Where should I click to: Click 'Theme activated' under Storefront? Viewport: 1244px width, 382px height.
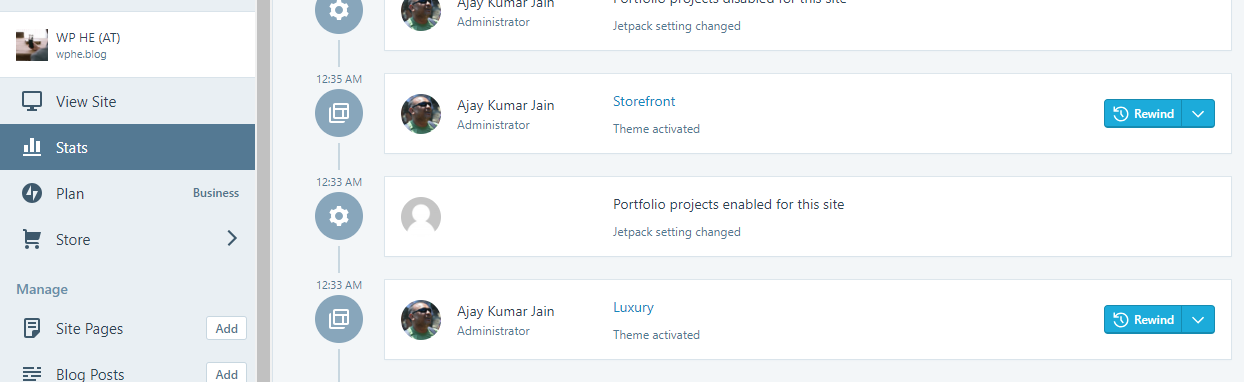[x=656, y=129]
